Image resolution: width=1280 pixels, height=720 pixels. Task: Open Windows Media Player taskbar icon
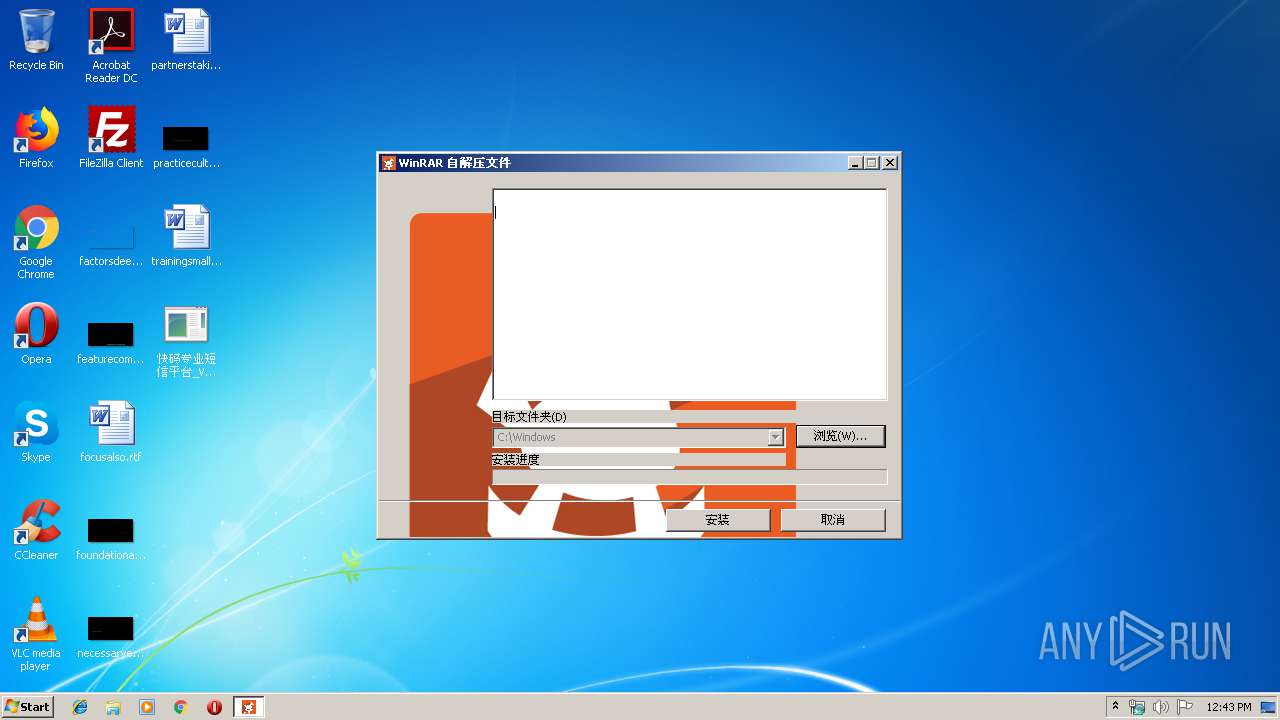tap(147, 707)
